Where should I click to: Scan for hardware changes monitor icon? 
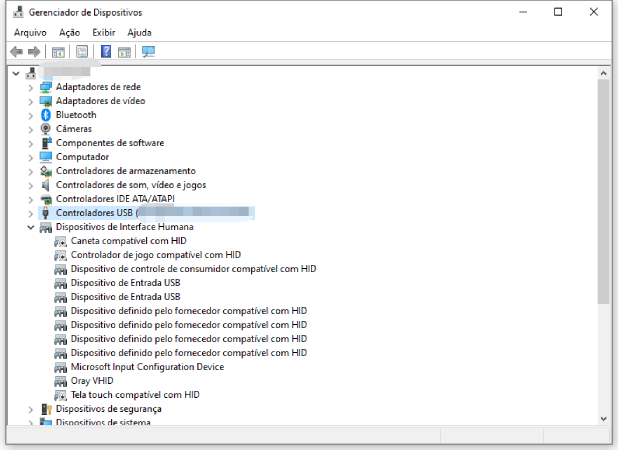pos(148,52)
